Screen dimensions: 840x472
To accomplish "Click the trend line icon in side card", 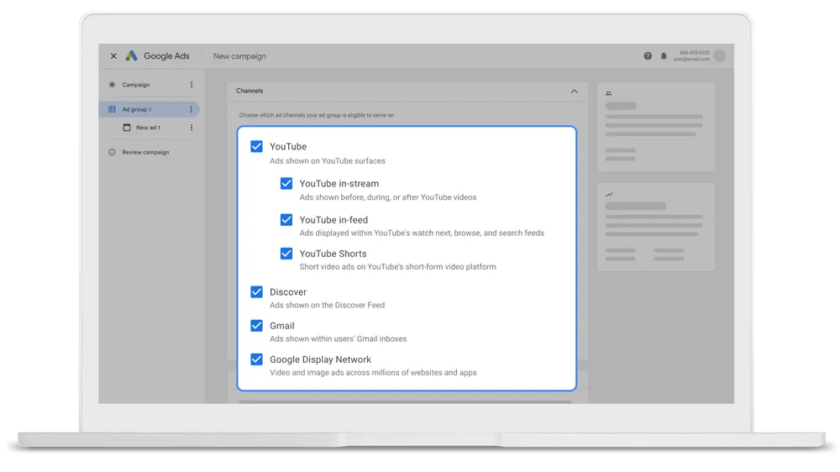I will (x=608, y=193).
